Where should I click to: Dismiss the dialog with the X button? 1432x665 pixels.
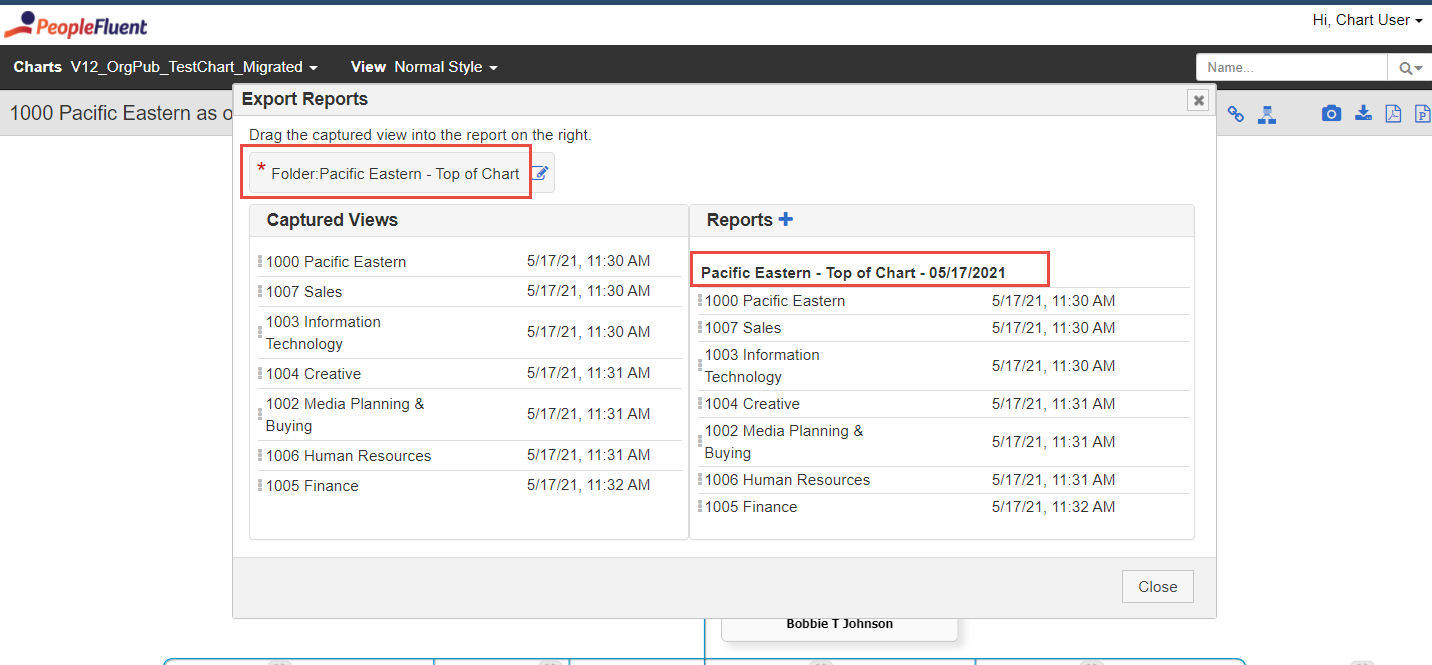pyautogui.click(x=1198, y=100)
